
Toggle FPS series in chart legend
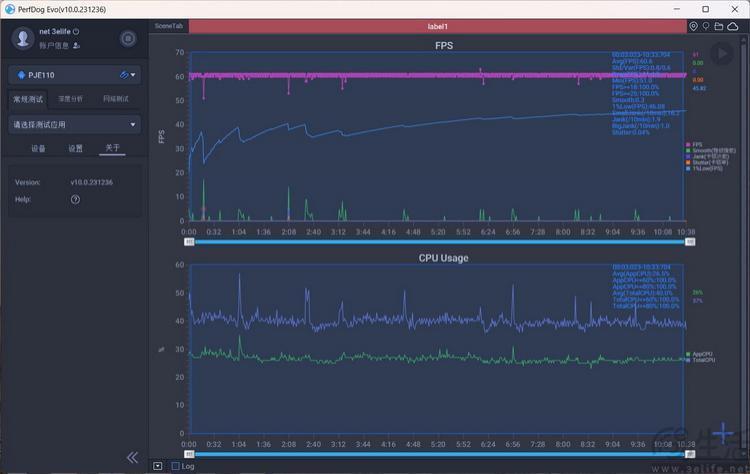click(x=694, y=144)
